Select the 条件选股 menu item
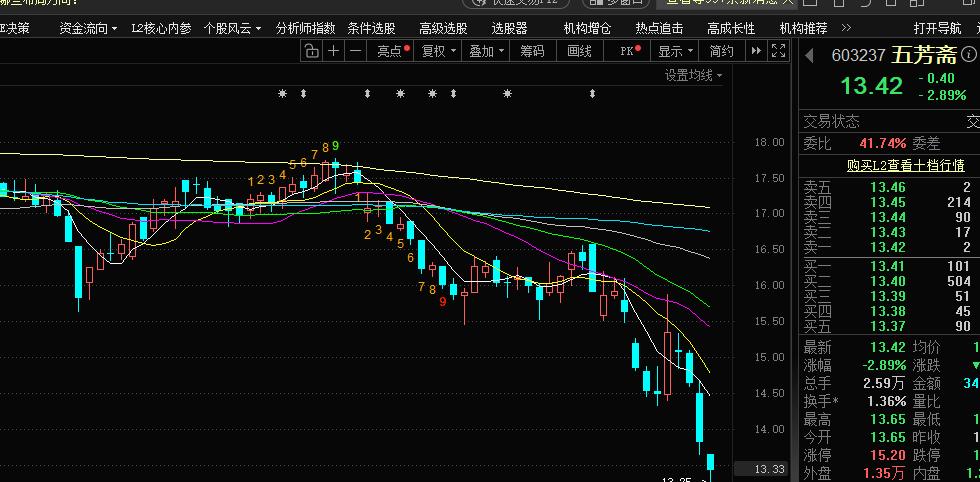 coord(372,28)
